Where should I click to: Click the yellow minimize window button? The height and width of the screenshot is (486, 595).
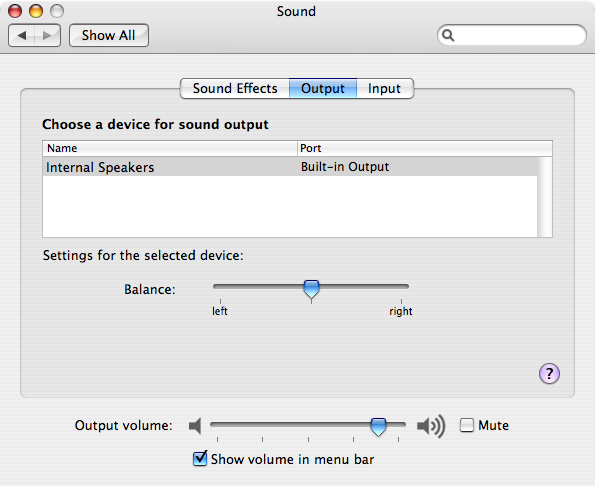[36, 11]
